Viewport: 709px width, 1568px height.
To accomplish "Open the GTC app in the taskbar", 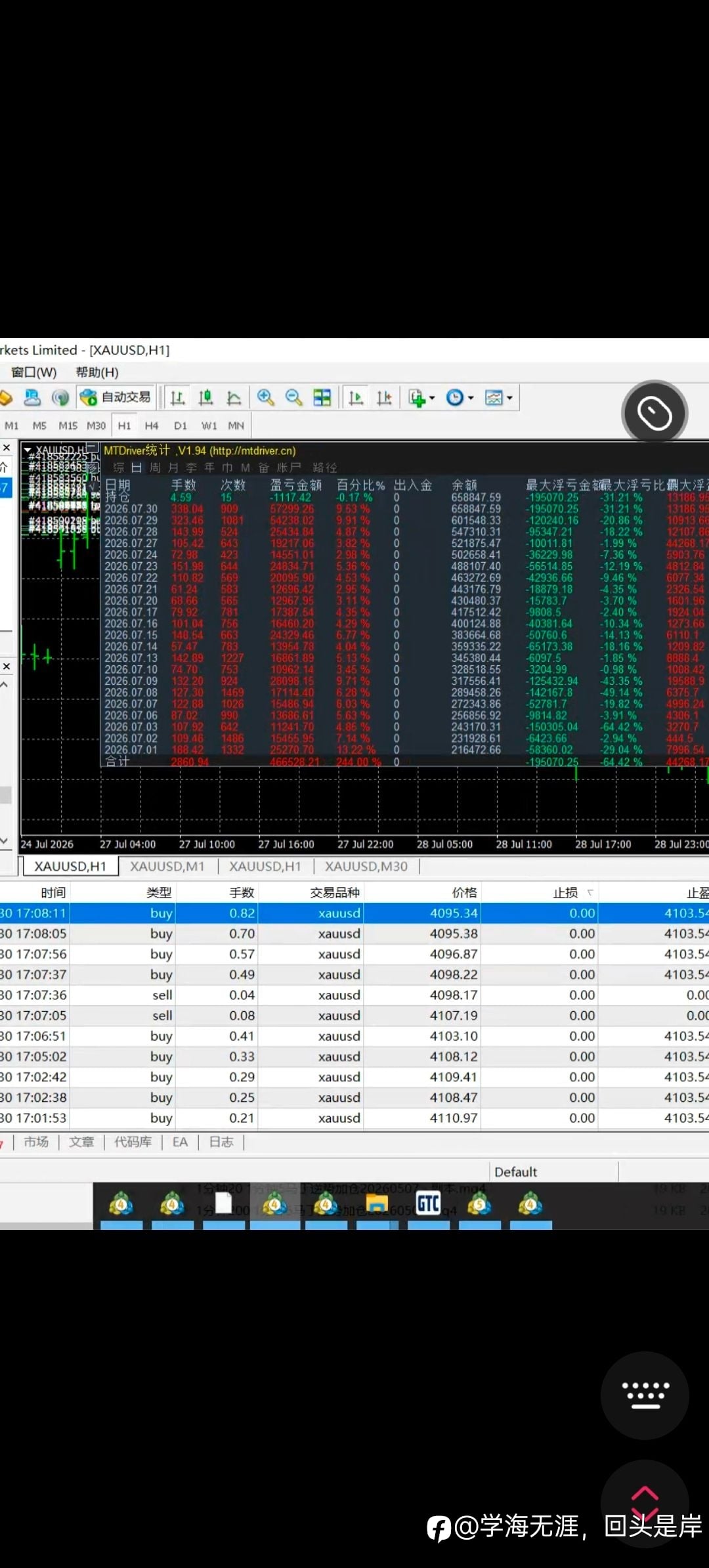I will coord(429,1204).
